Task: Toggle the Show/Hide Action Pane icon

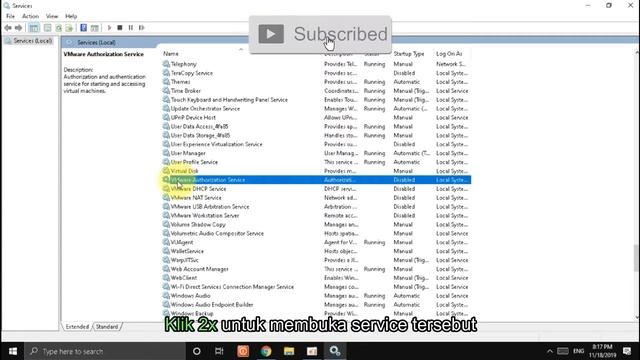Action: coord(94,28)
